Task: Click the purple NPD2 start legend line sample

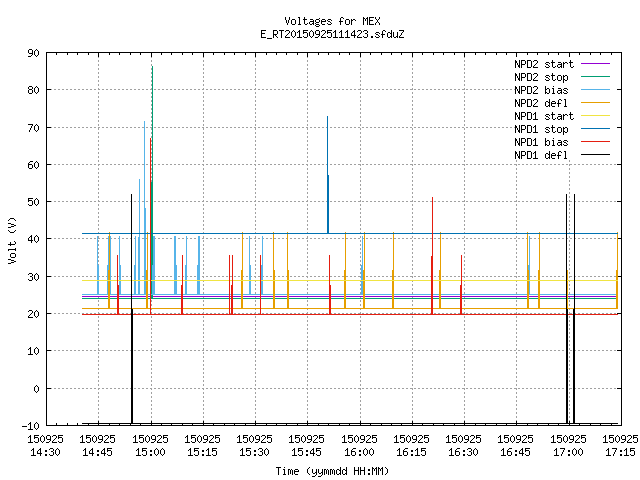Action: coord(595,64)
